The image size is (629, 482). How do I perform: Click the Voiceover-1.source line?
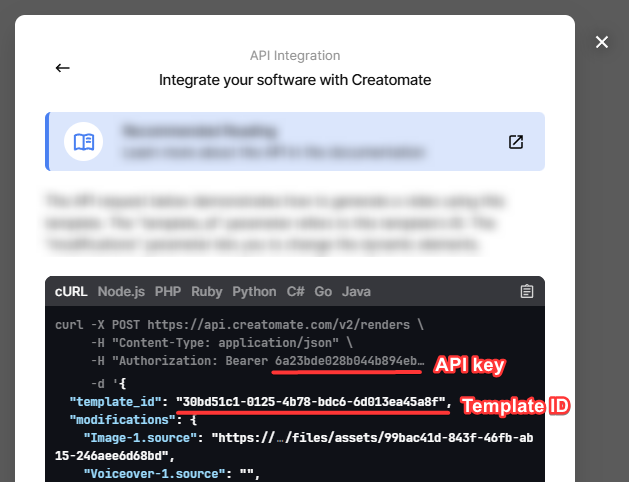160,473
